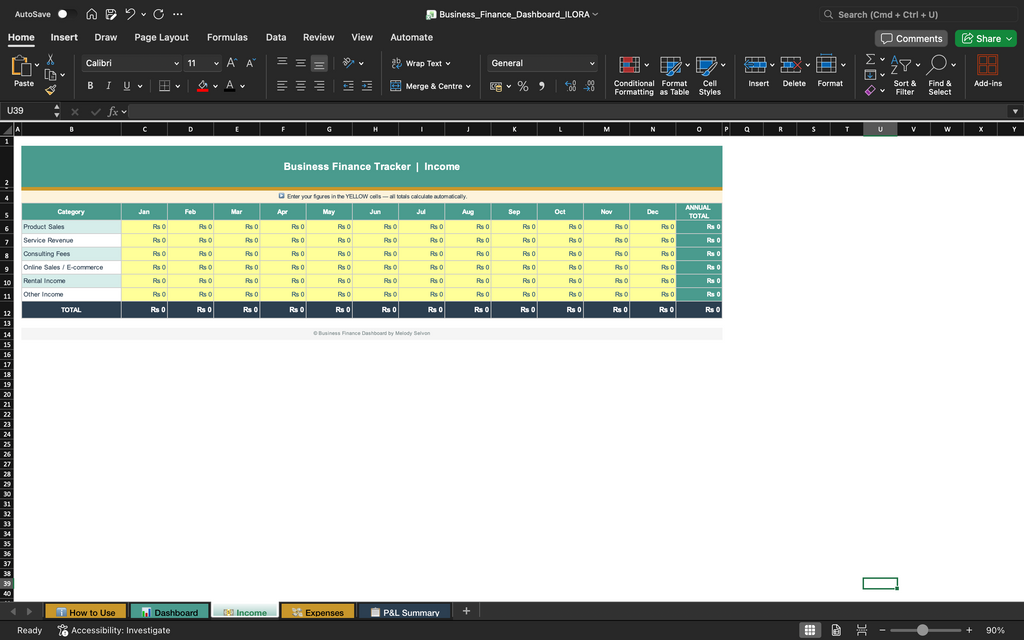Image resolution: width=1024 pixels, height=640 pixels.
Task: Click Decrease Decimal icon
Action: point(589,86)
